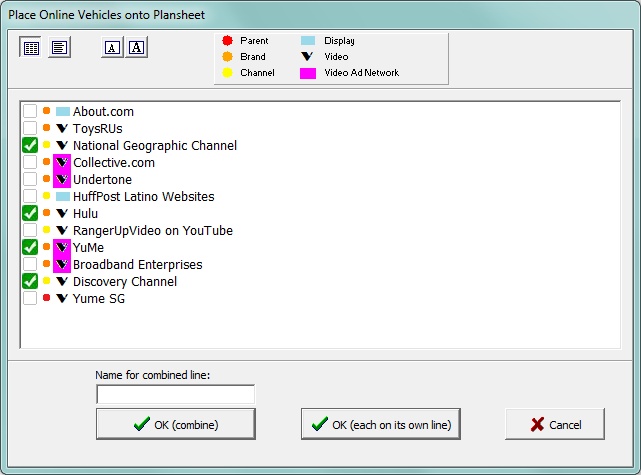Click the smaller font size icon
Image resolution: width=641 pixels, height=475 pixels.
pyautogui.click(x=112, y=47)
